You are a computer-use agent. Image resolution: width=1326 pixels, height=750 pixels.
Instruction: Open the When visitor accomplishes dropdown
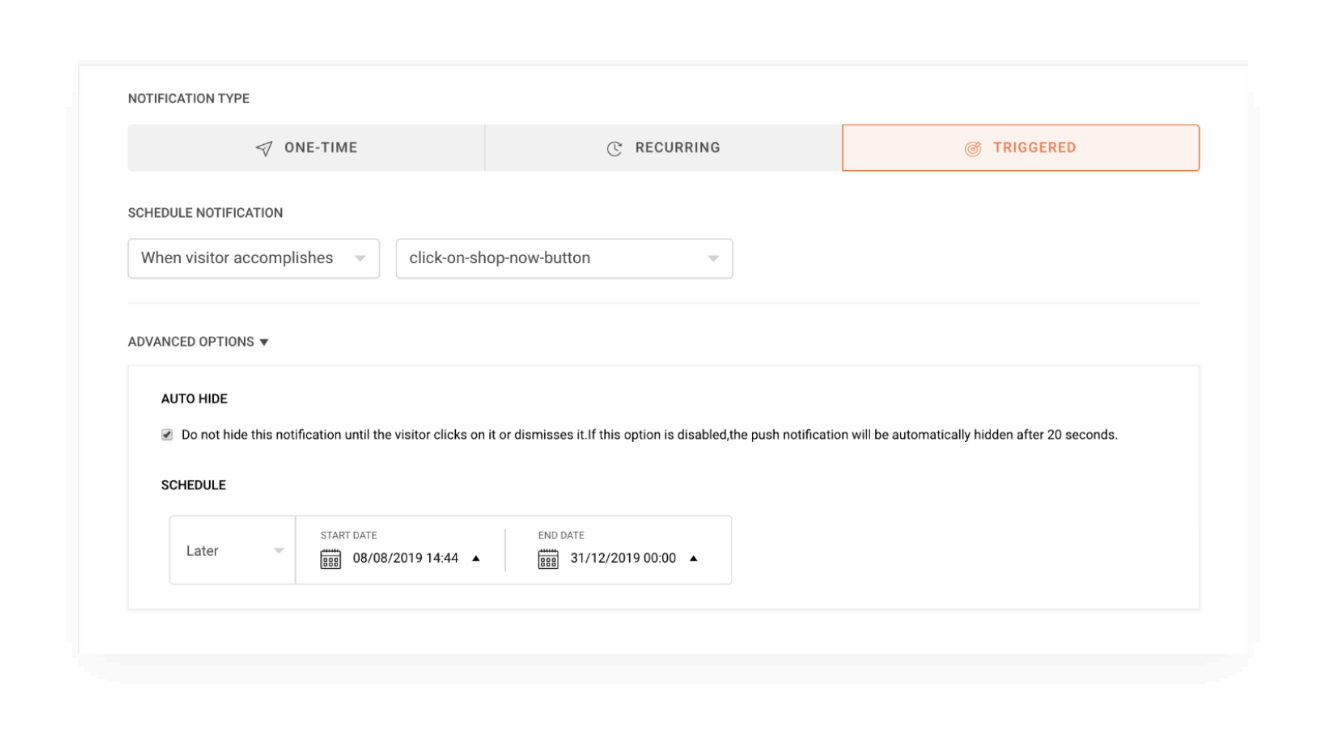pos(253,258)
